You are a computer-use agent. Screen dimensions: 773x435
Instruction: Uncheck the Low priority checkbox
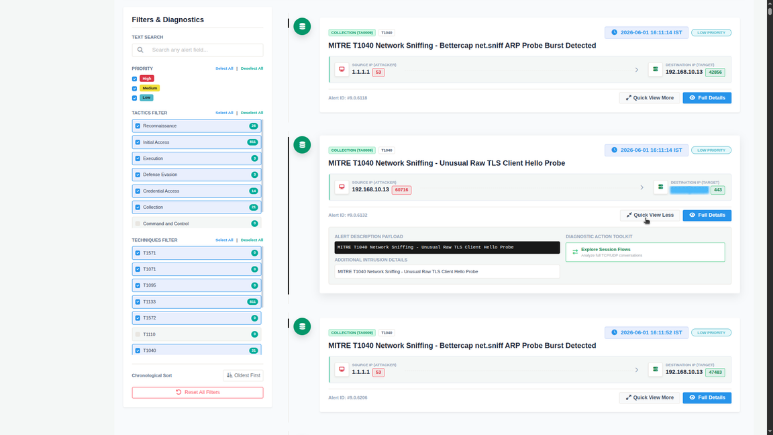tap(135, 98)
